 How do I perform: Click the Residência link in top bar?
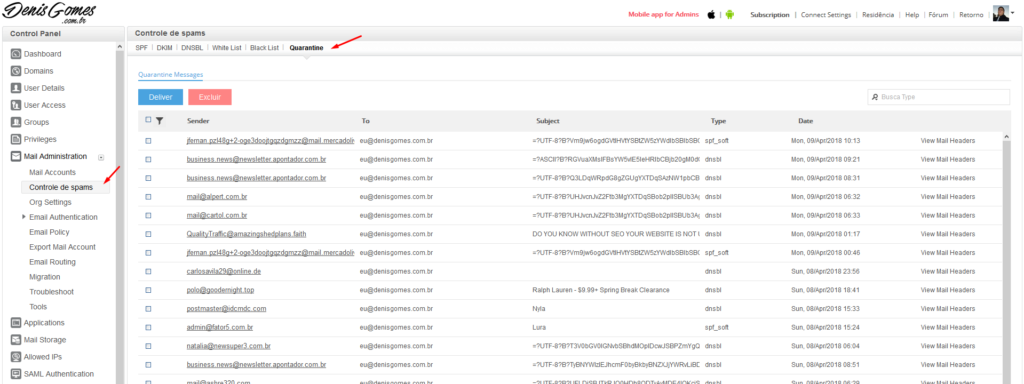click(878, 14)
